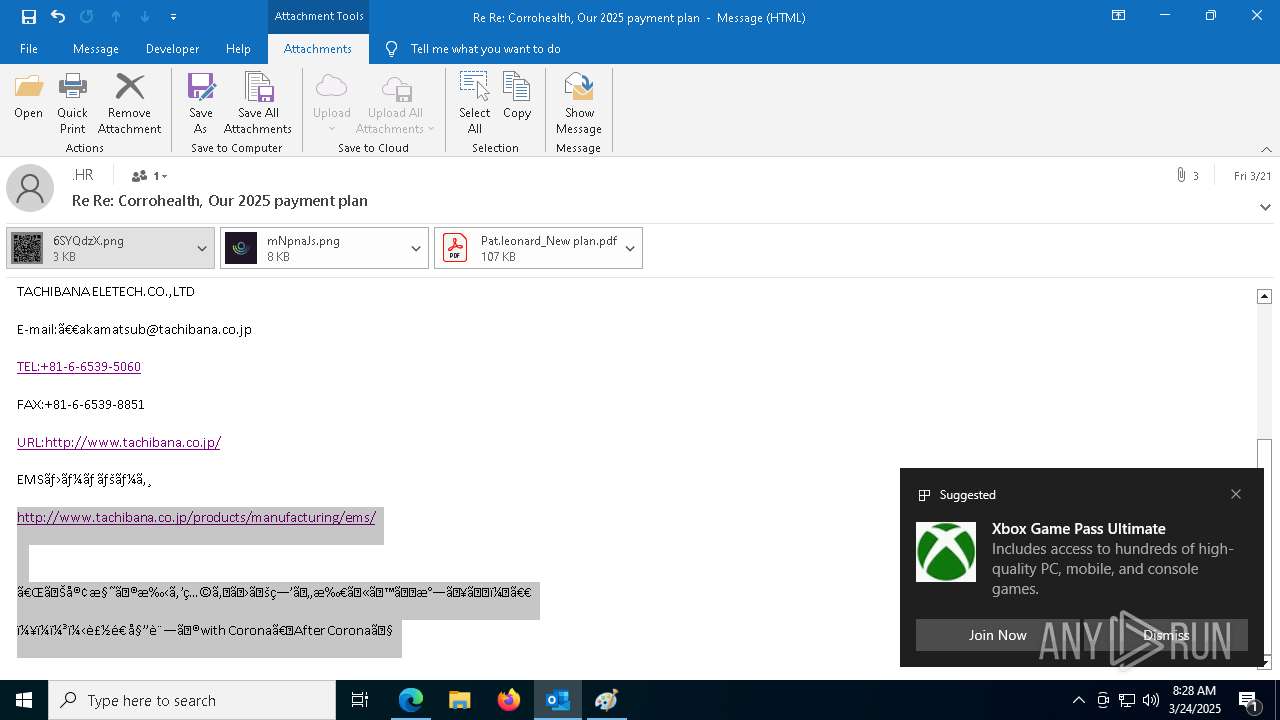Open dropdown for mNpnaJs.png attachment
1280x720 pixels.
coord(416,248)
